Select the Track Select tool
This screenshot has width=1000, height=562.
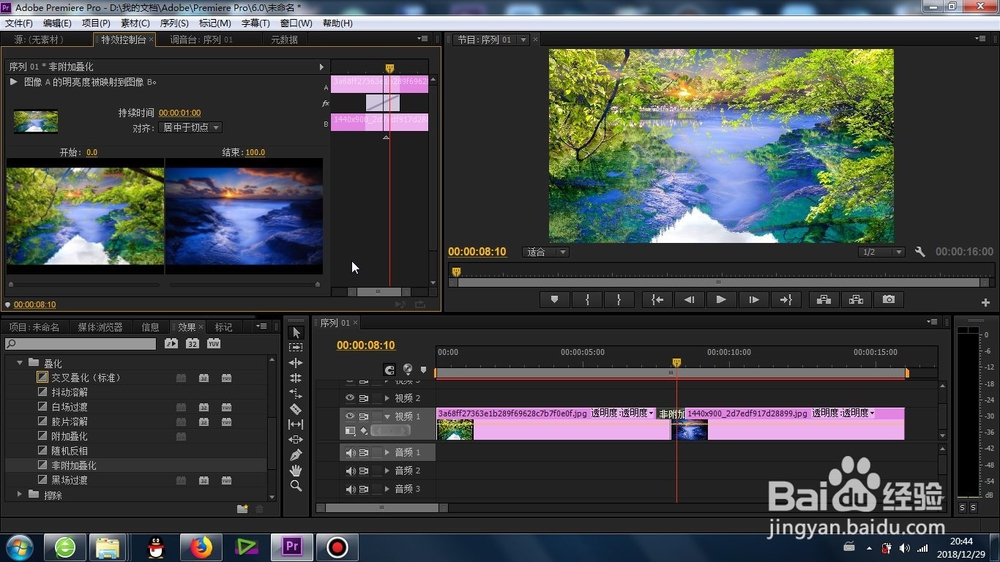pyautogui.click(x=296, y=348)
